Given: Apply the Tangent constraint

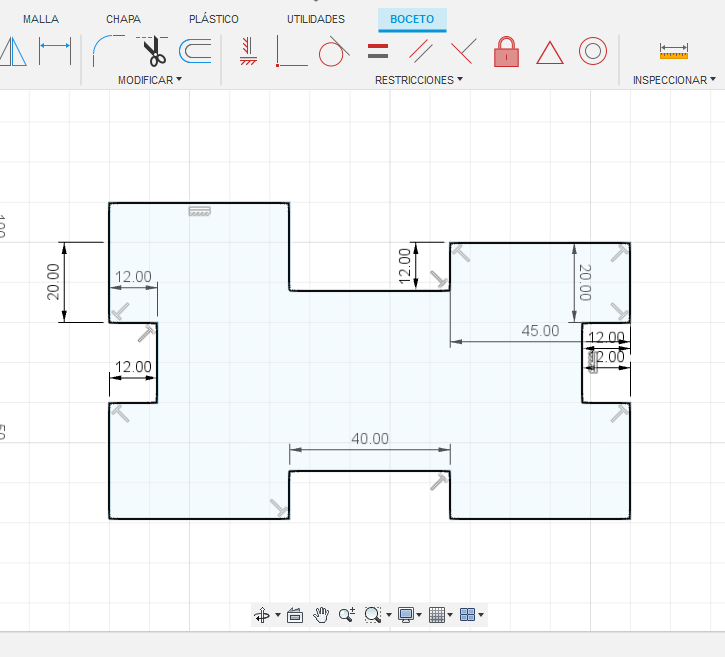Looking at the screenshot, I should point(334,51).
